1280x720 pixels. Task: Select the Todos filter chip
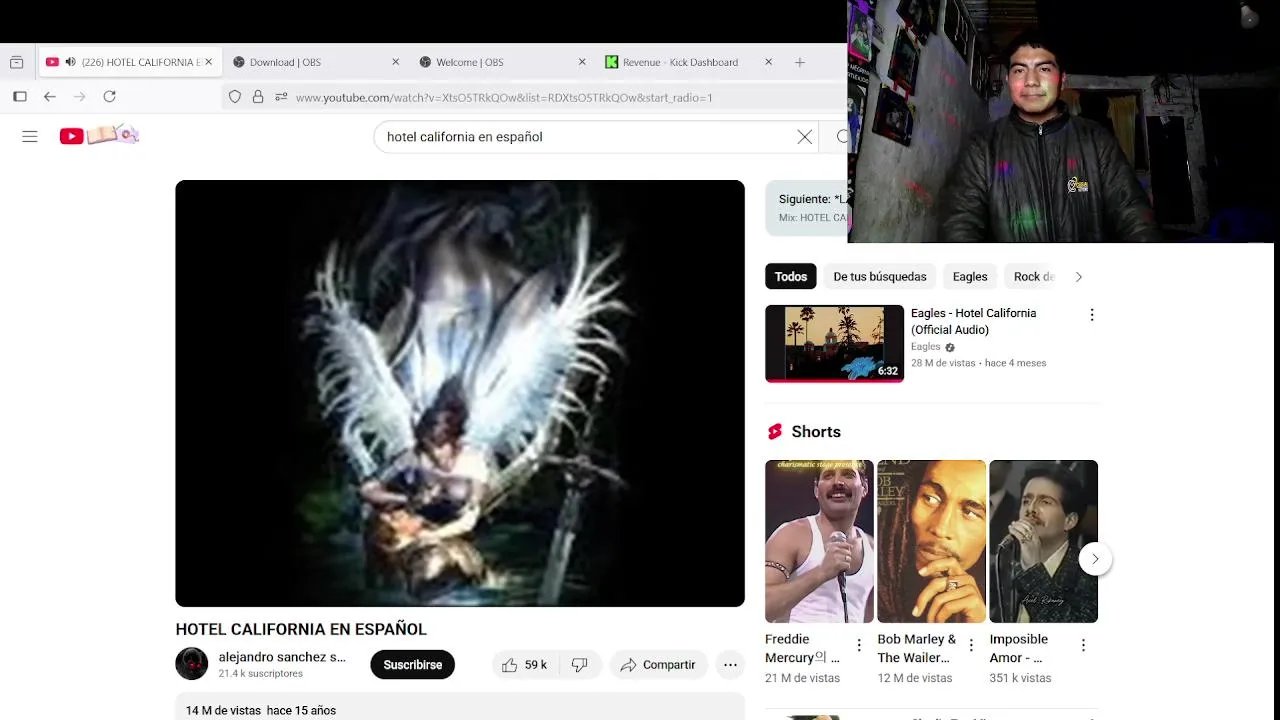point(791,277)
